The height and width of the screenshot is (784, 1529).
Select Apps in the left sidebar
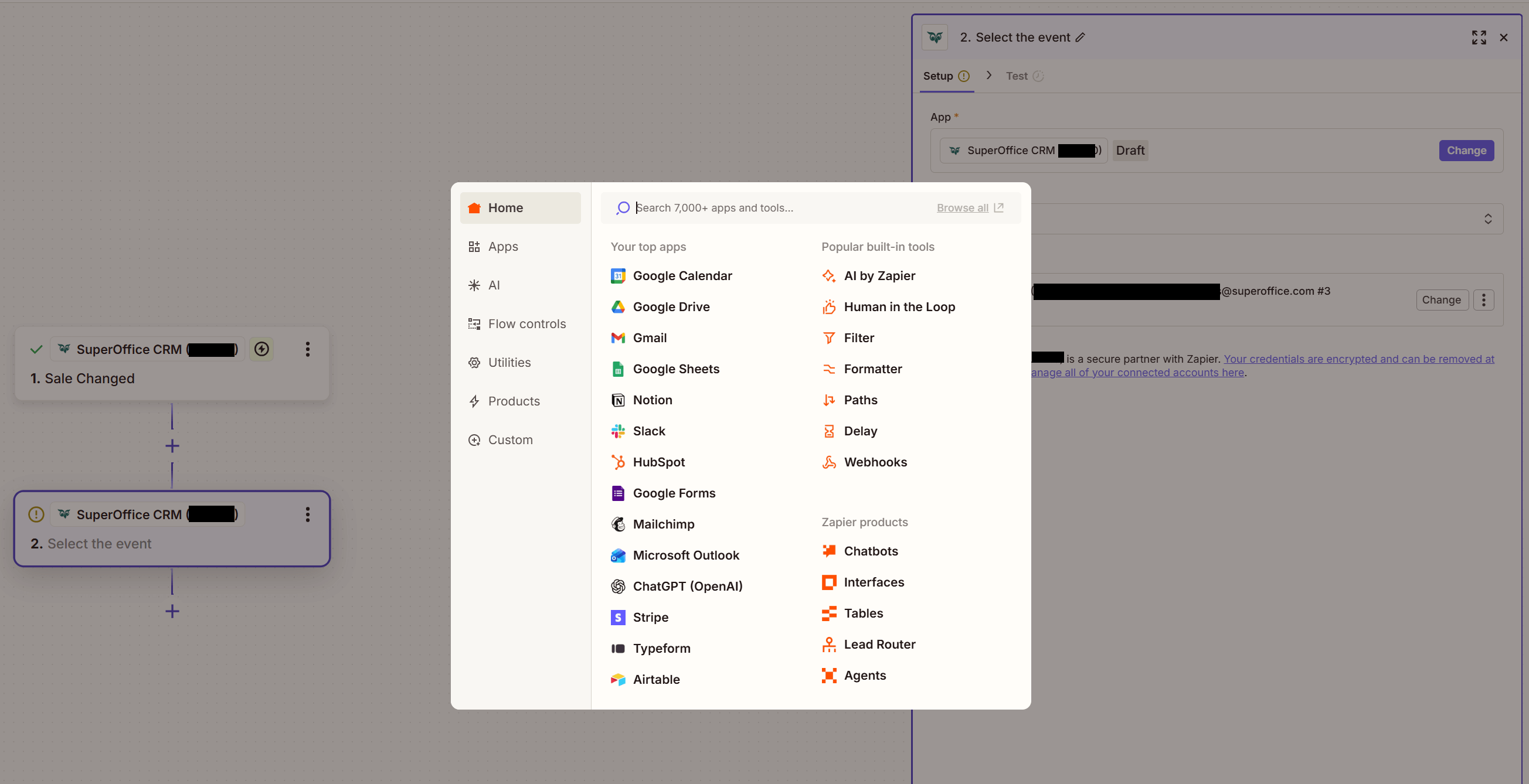[503, 246]
